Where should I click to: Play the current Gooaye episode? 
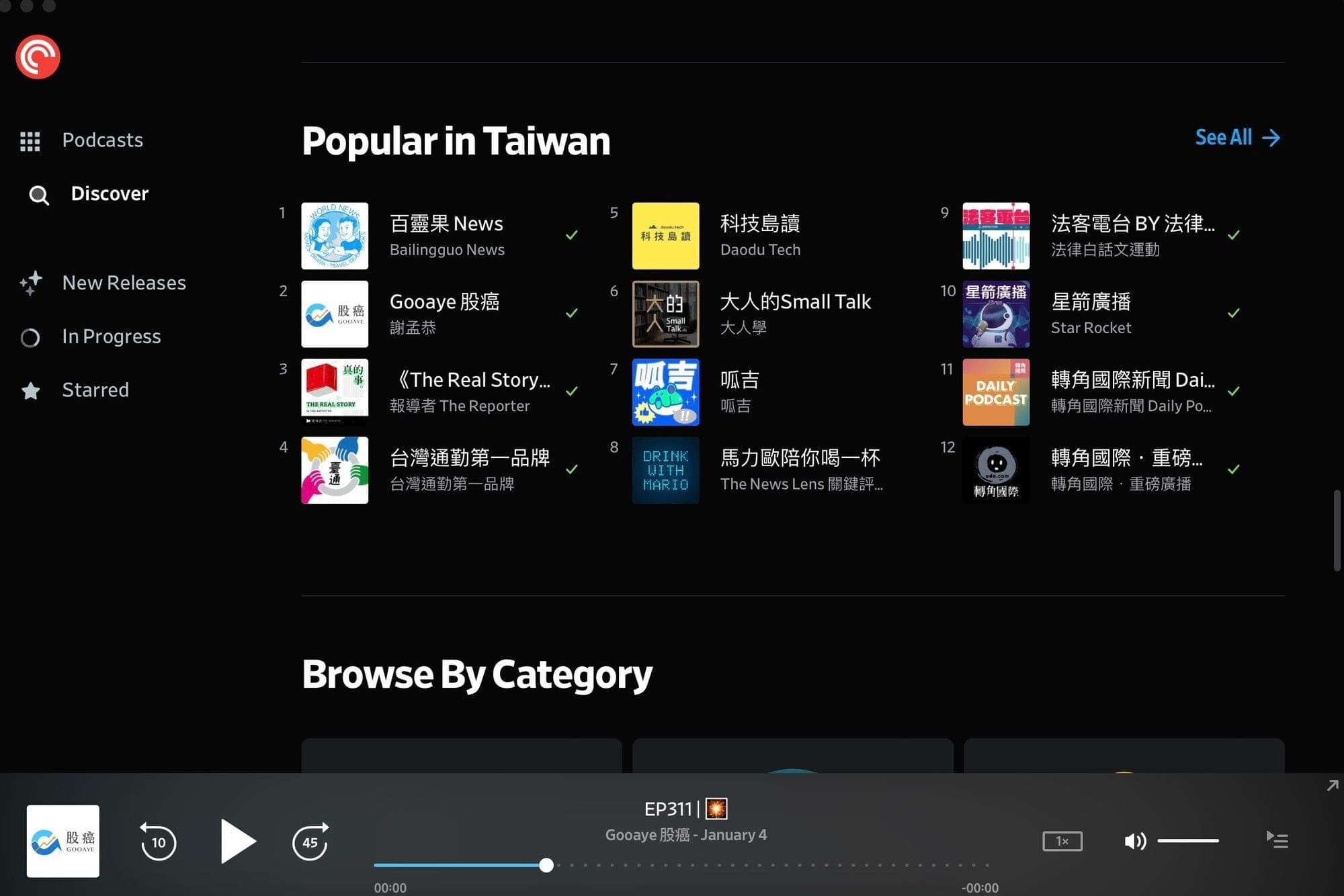coord(238,841)
